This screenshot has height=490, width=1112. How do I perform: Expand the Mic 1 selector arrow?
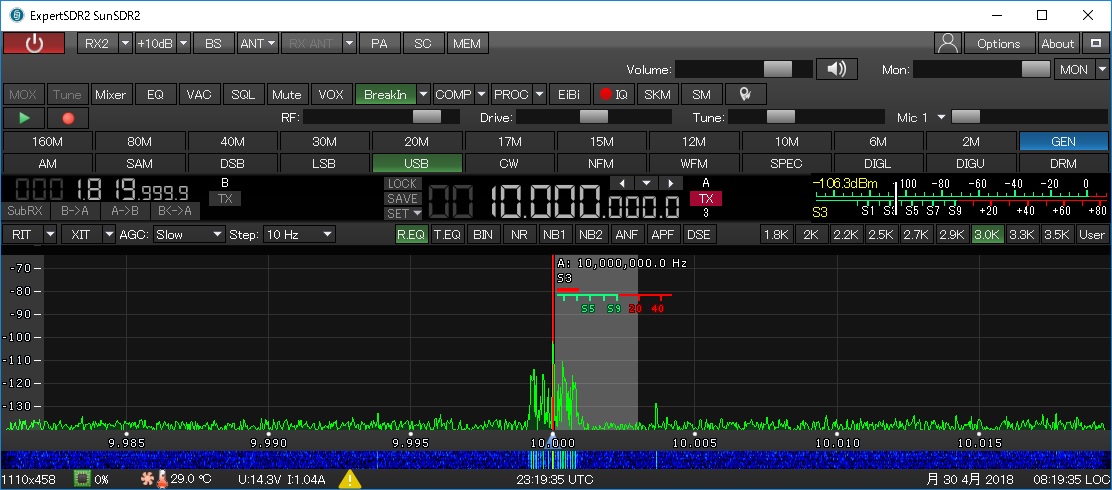pos(942,118)
